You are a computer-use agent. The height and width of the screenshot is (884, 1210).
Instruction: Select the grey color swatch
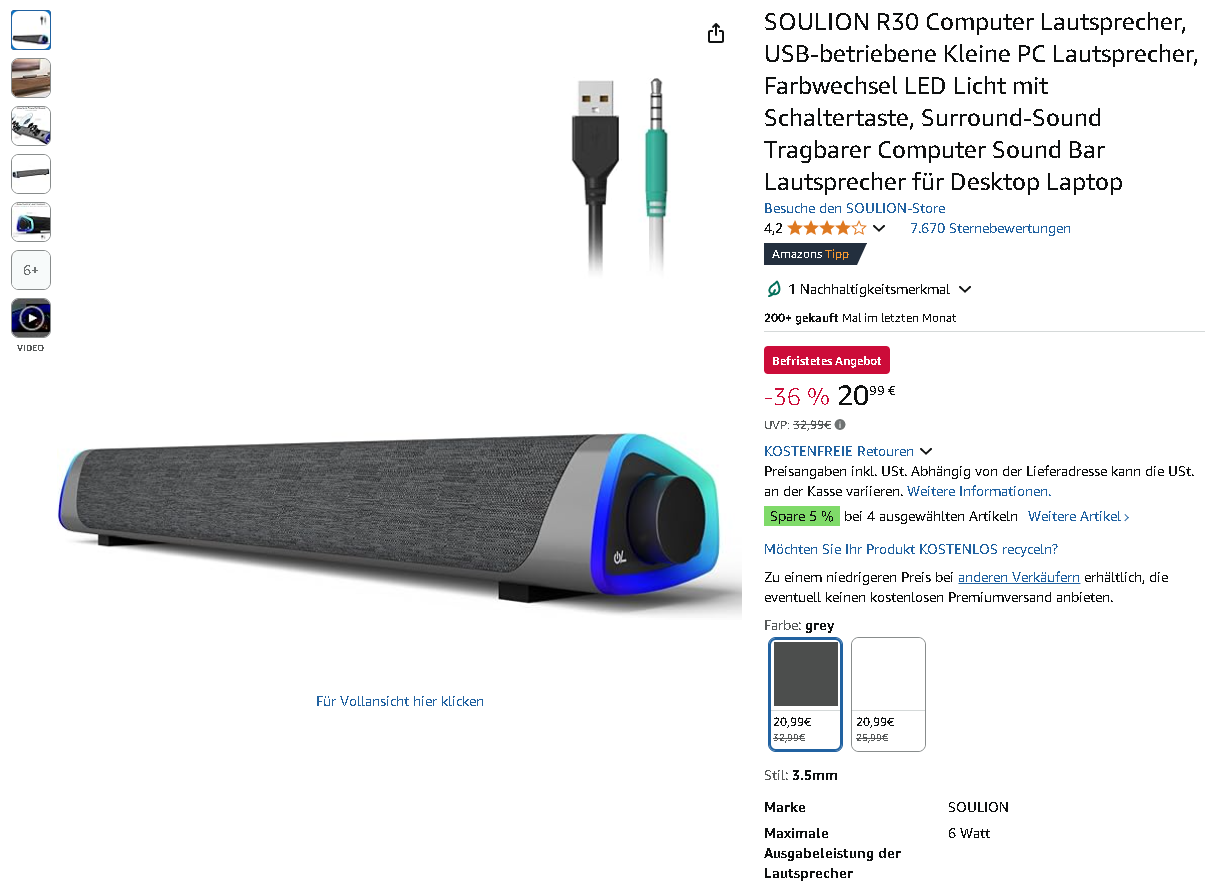tap(806, 694)
